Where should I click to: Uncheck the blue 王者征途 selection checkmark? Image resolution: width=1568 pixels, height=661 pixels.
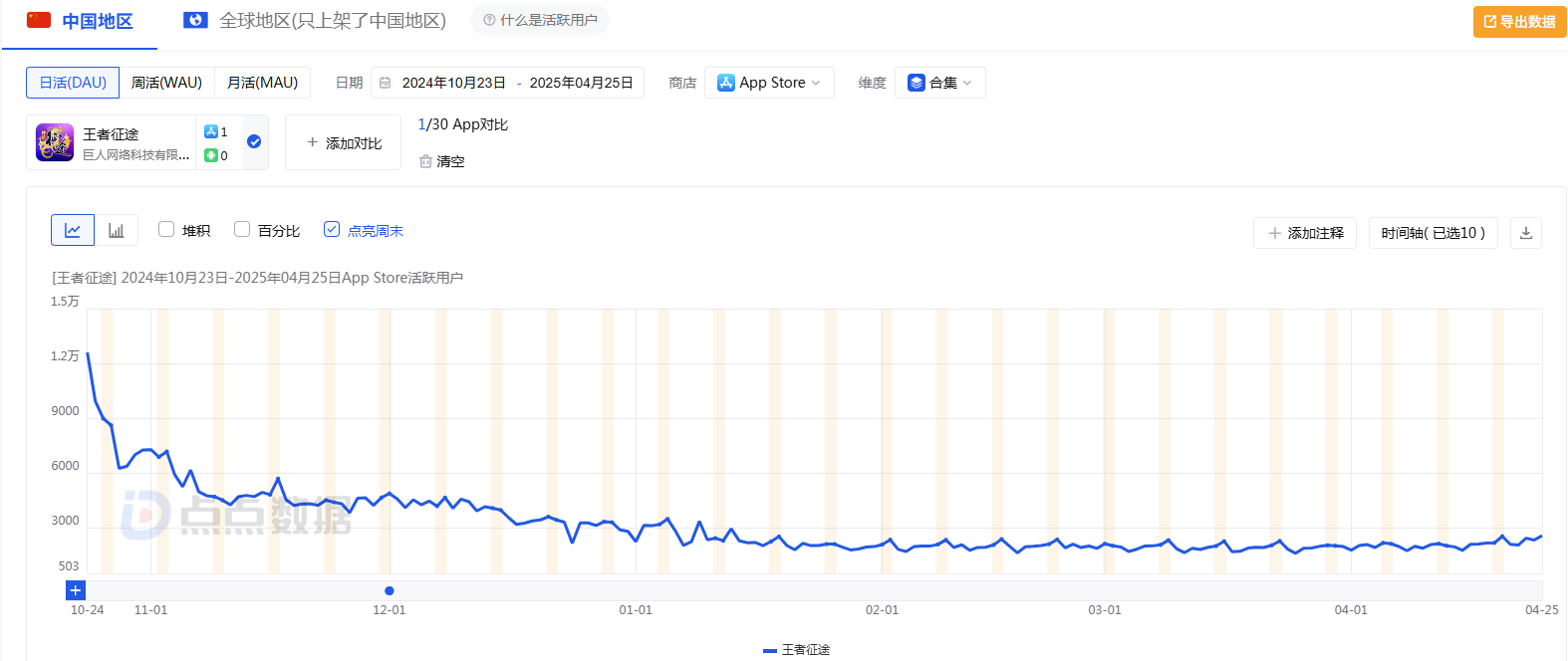(254, 141)
